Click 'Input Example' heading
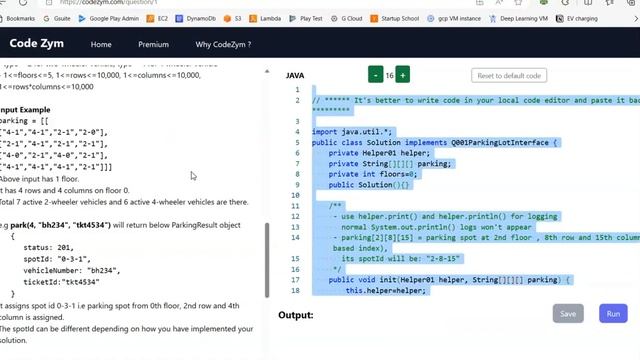 25,110
